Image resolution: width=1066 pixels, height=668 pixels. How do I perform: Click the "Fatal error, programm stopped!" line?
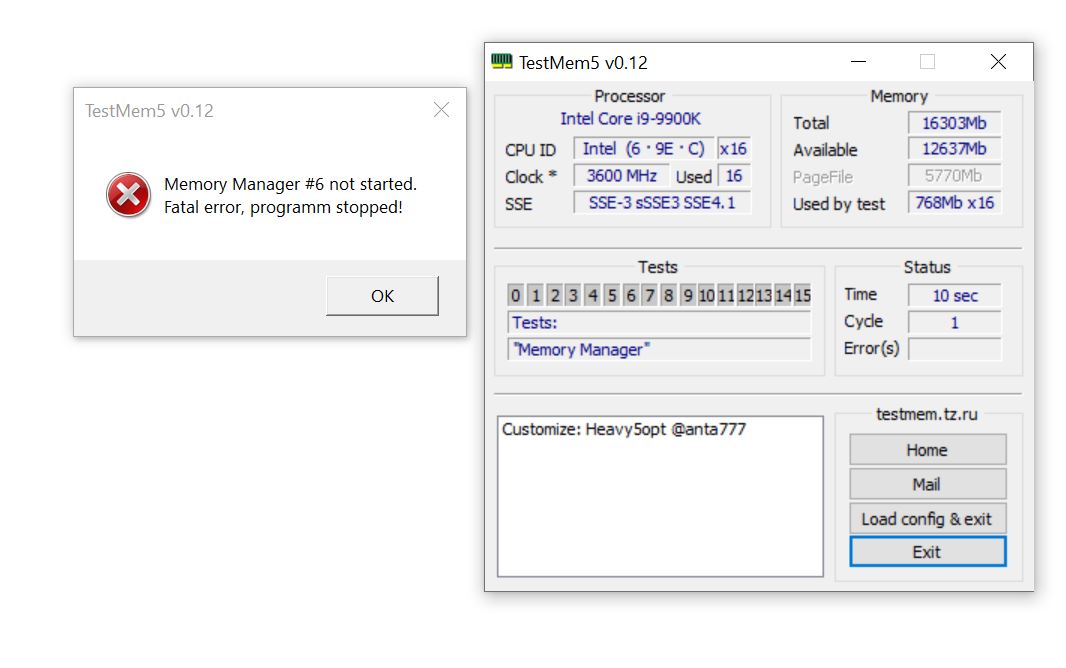283,207
